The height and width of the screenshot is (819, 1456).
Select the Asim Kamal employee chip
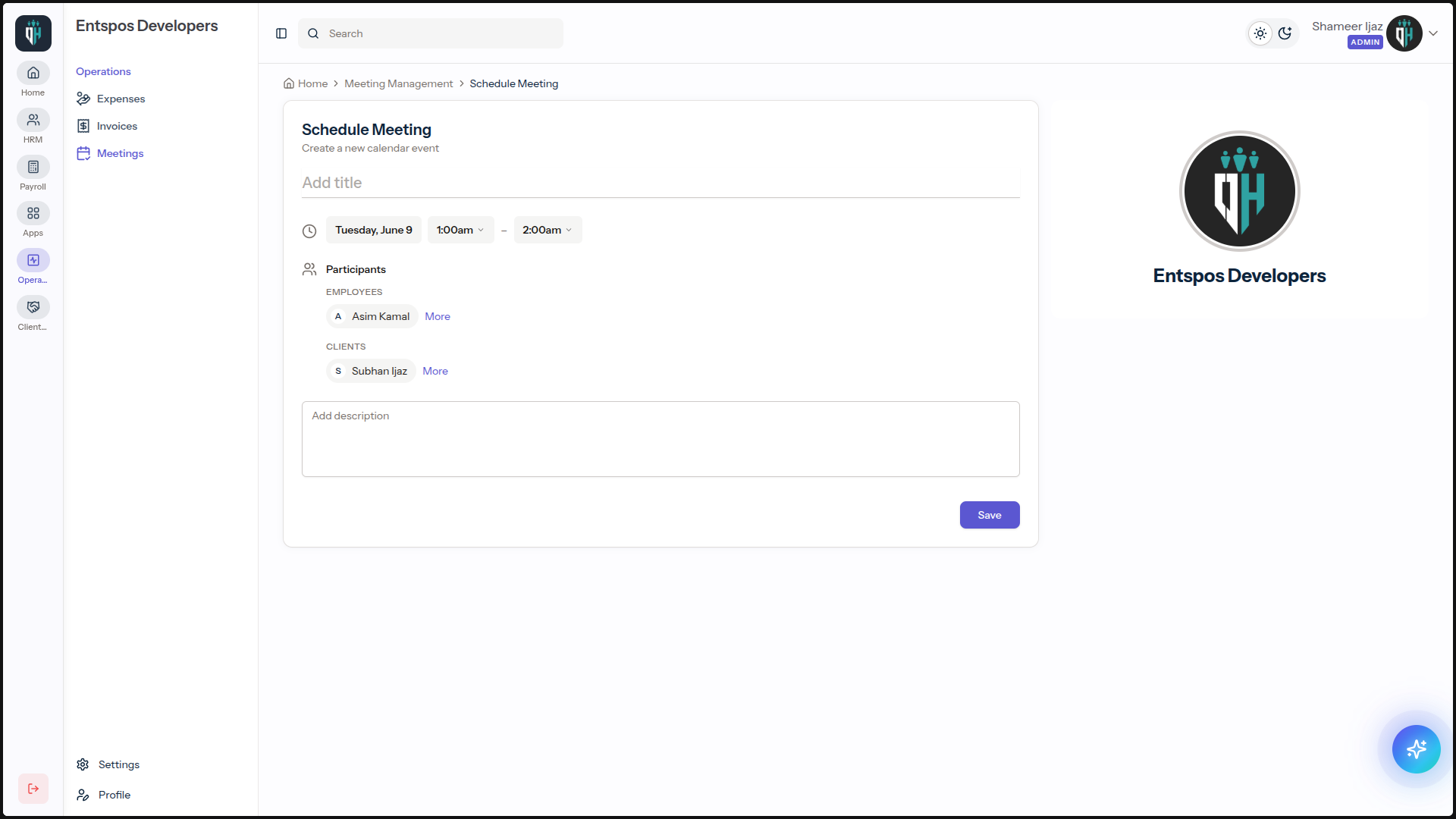(x=372, y=316)
